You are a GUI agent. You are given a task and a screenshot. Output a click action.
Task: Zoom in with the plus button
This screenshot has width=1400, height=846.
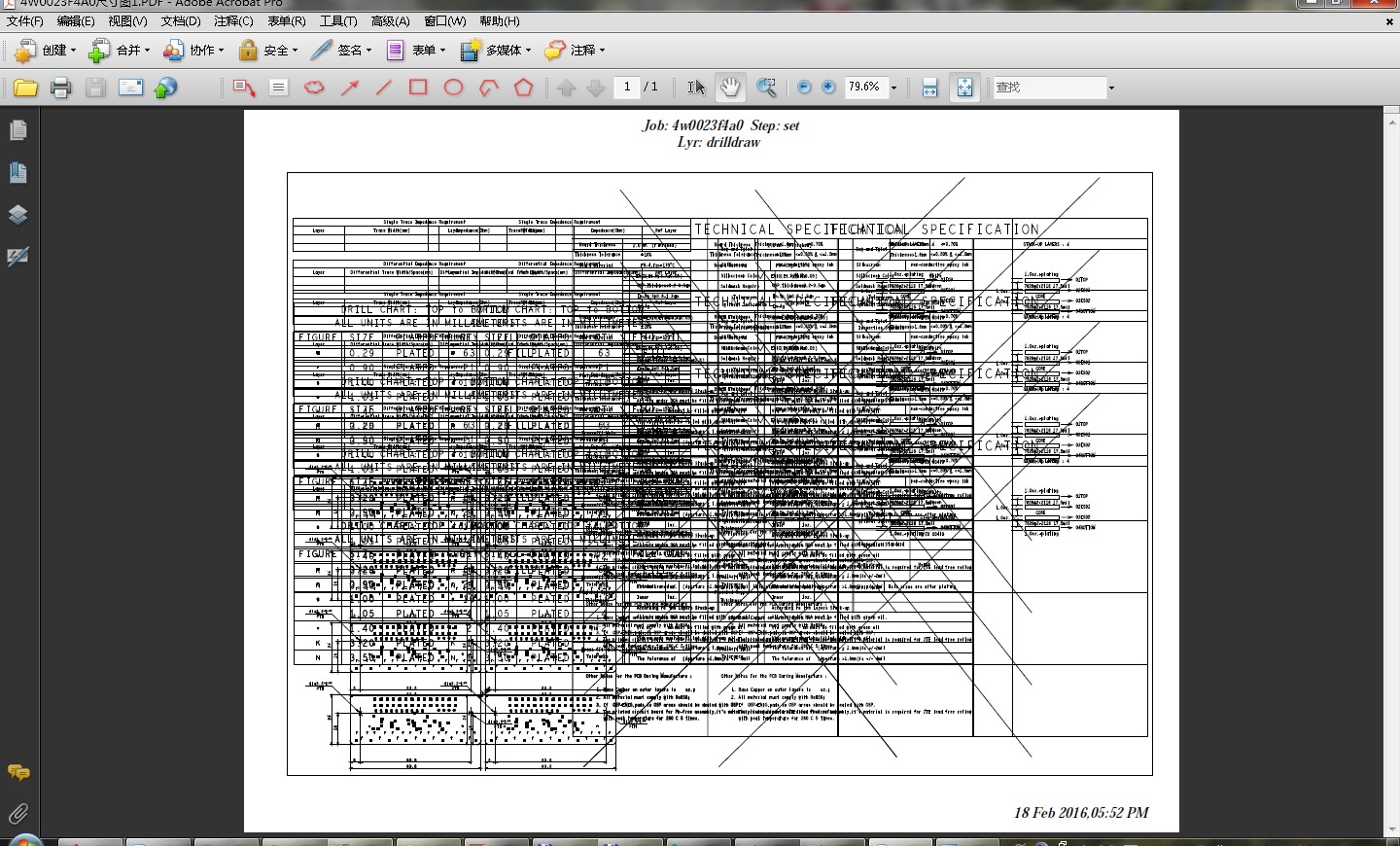[828, 88]
